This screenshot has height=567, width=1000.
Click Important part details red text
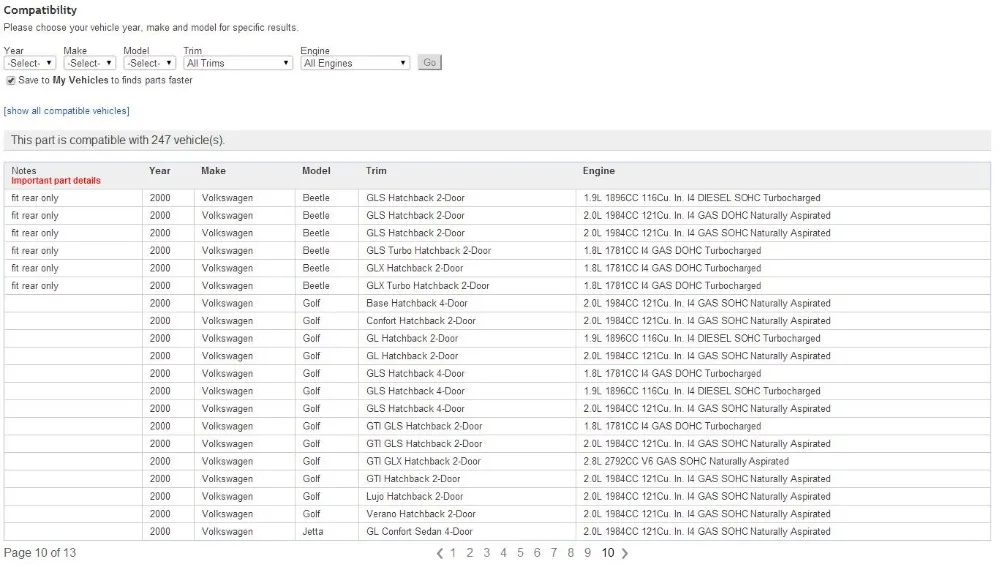coord(56,181)
